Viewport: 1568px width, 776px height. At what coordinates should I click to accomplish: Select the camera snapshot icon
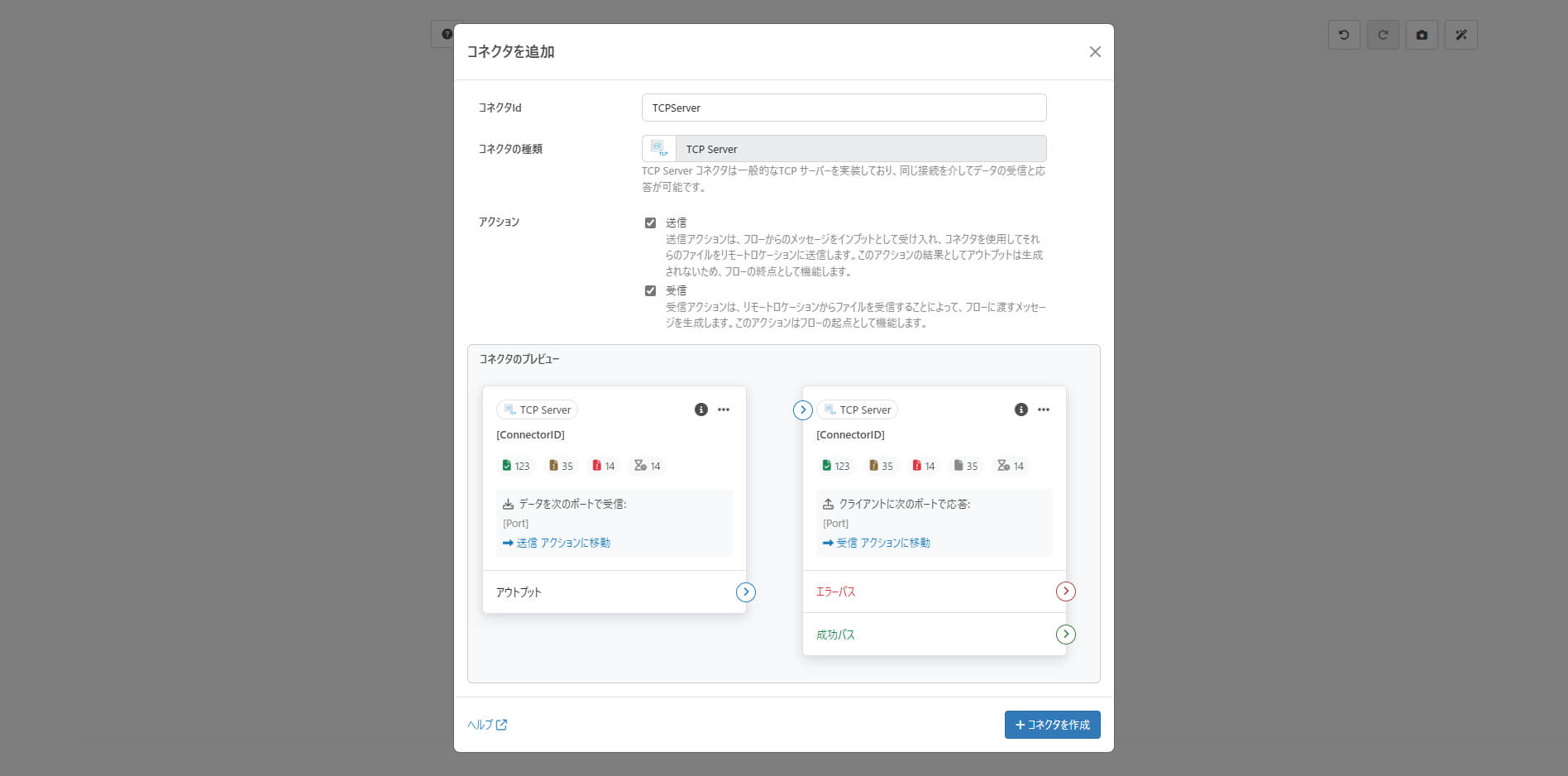coord(1422,34)
